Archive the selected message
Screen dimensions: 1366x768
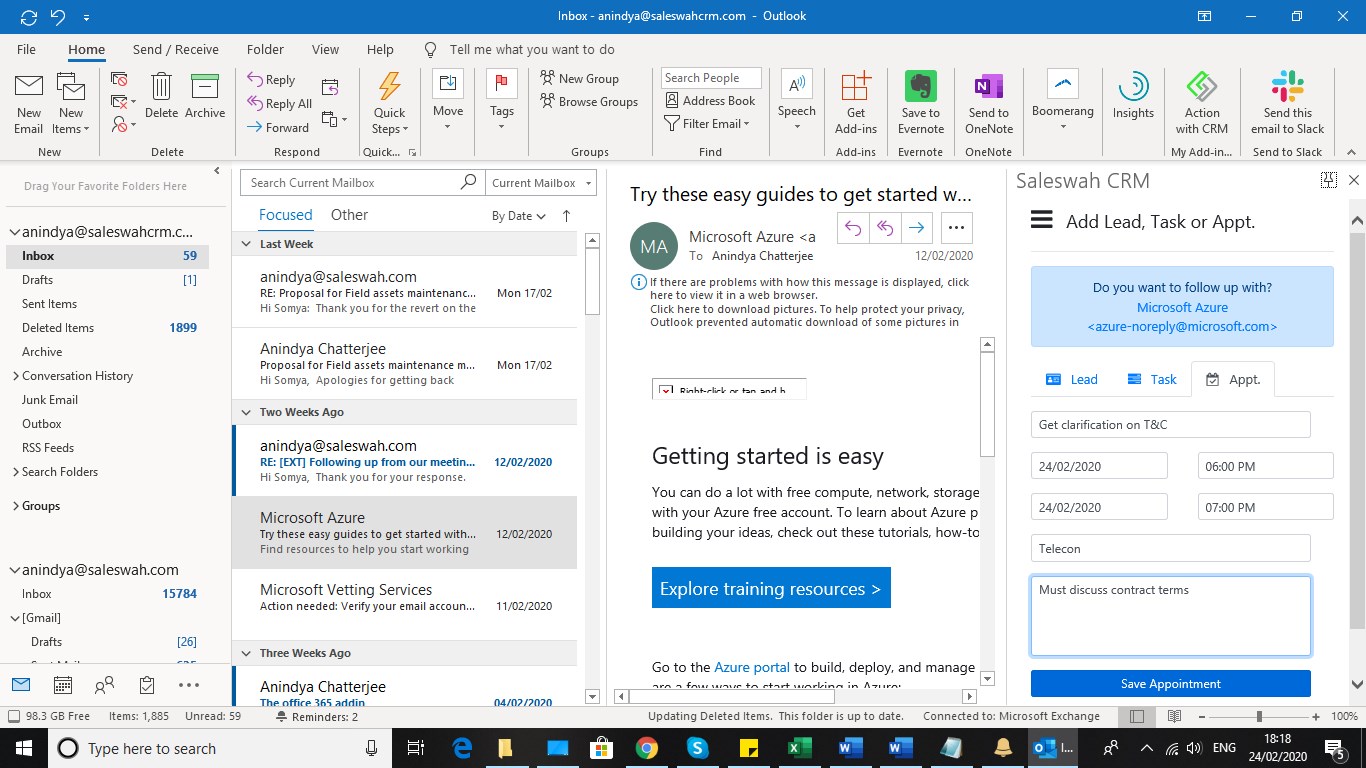[205, 97]
